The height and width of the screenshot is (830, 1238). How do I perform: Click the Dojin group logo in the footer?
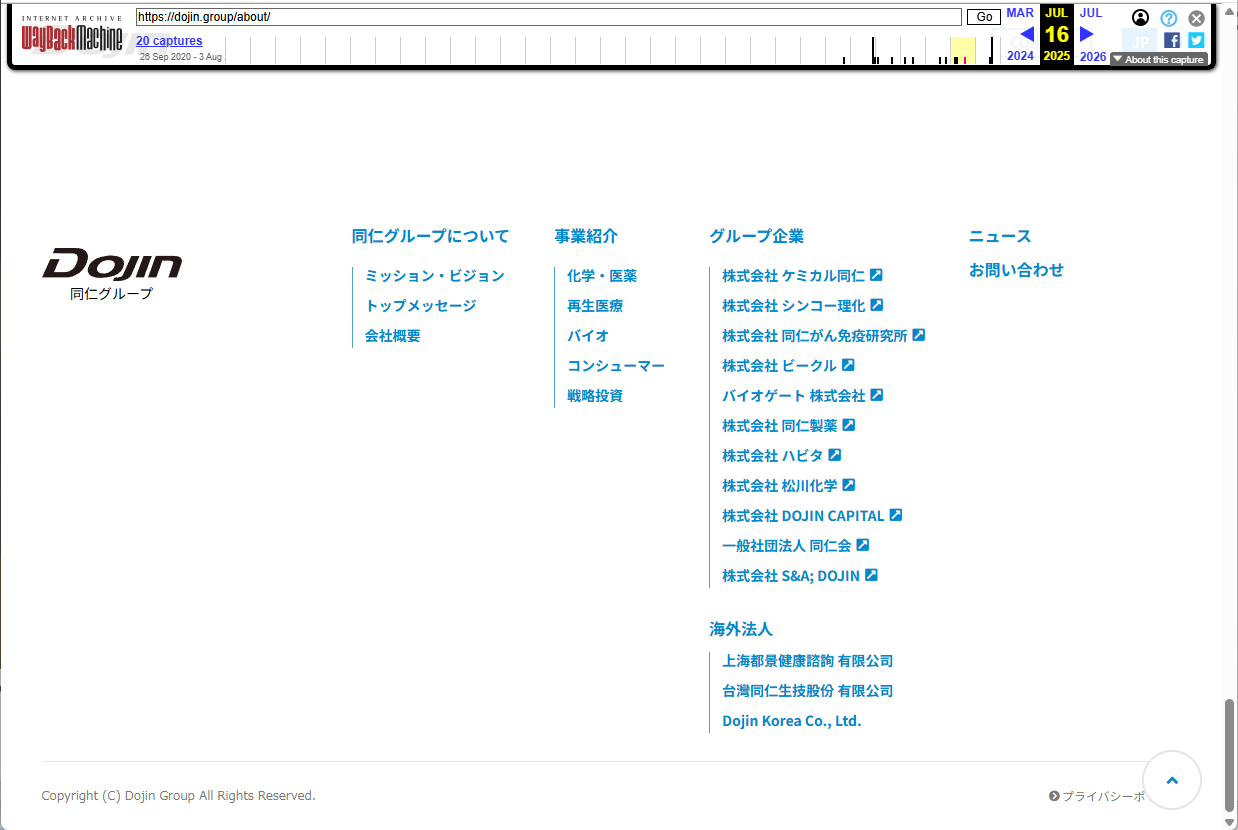(x=112, y=274)
